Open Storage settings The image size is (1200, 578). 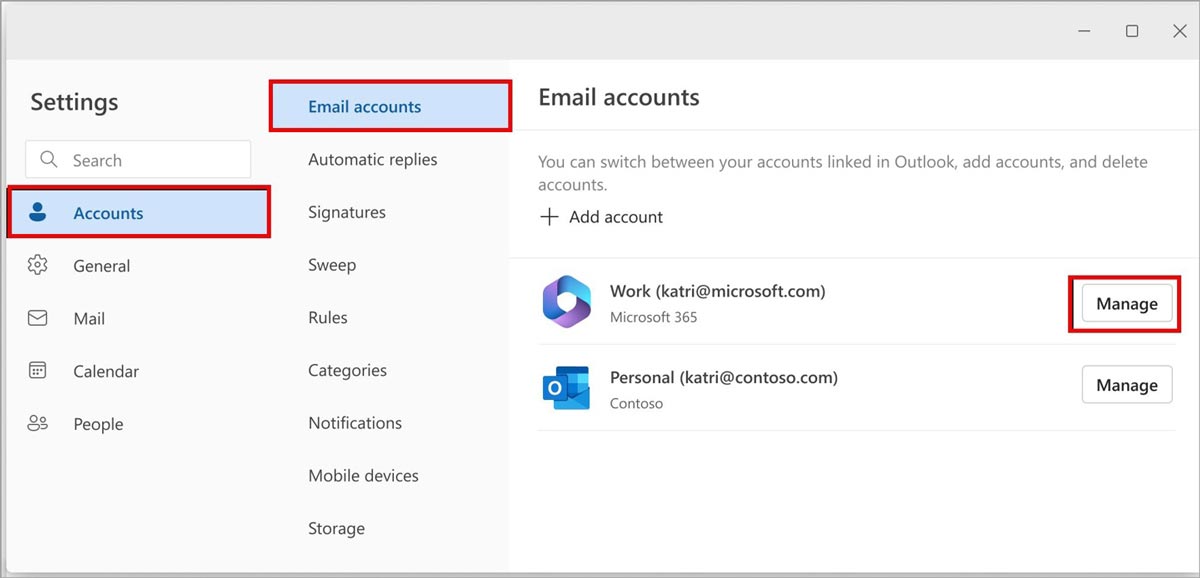click(x=336, y=529)
